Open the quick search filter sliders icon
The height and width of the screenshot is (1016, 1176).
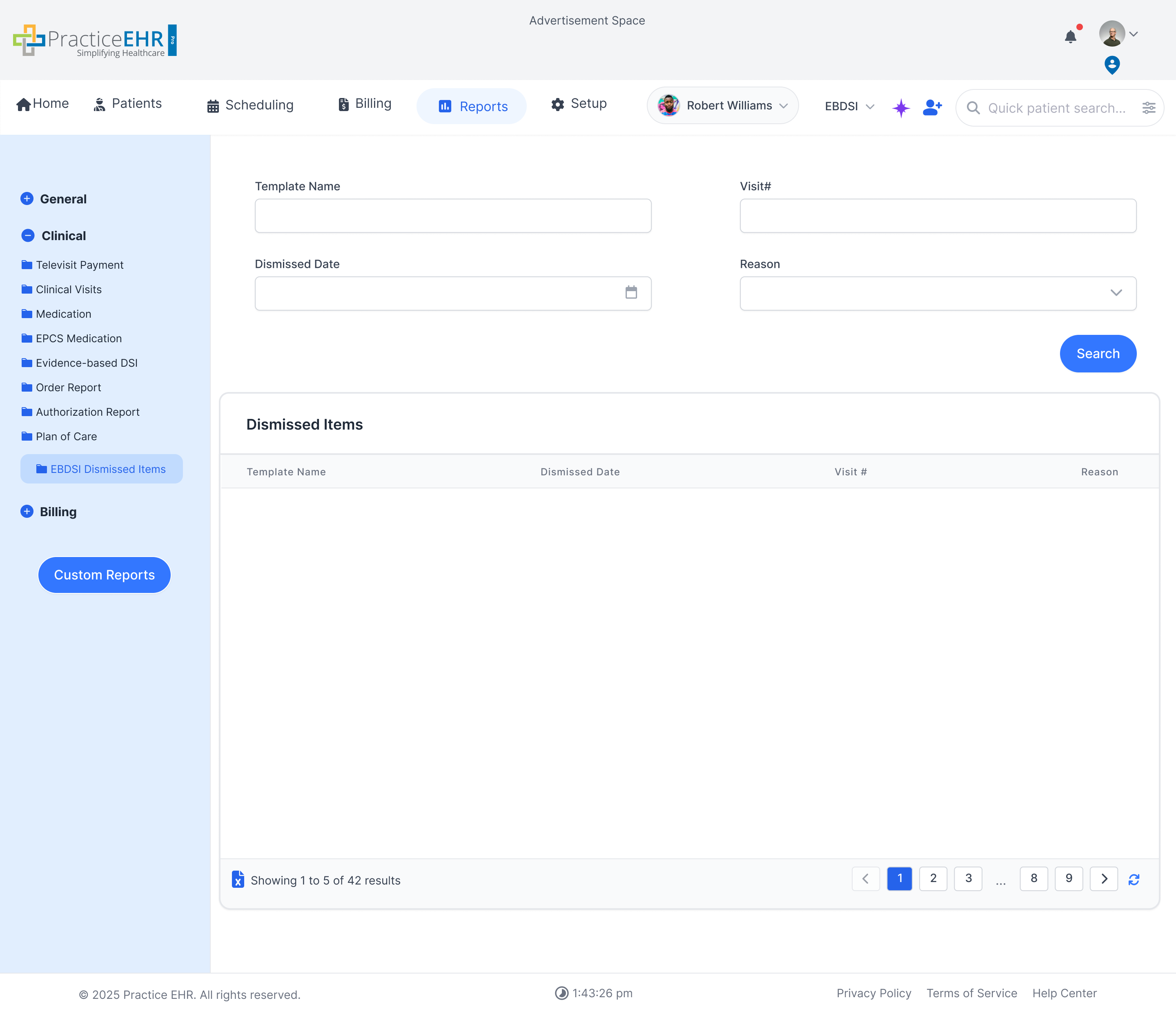coord(1148,108)
